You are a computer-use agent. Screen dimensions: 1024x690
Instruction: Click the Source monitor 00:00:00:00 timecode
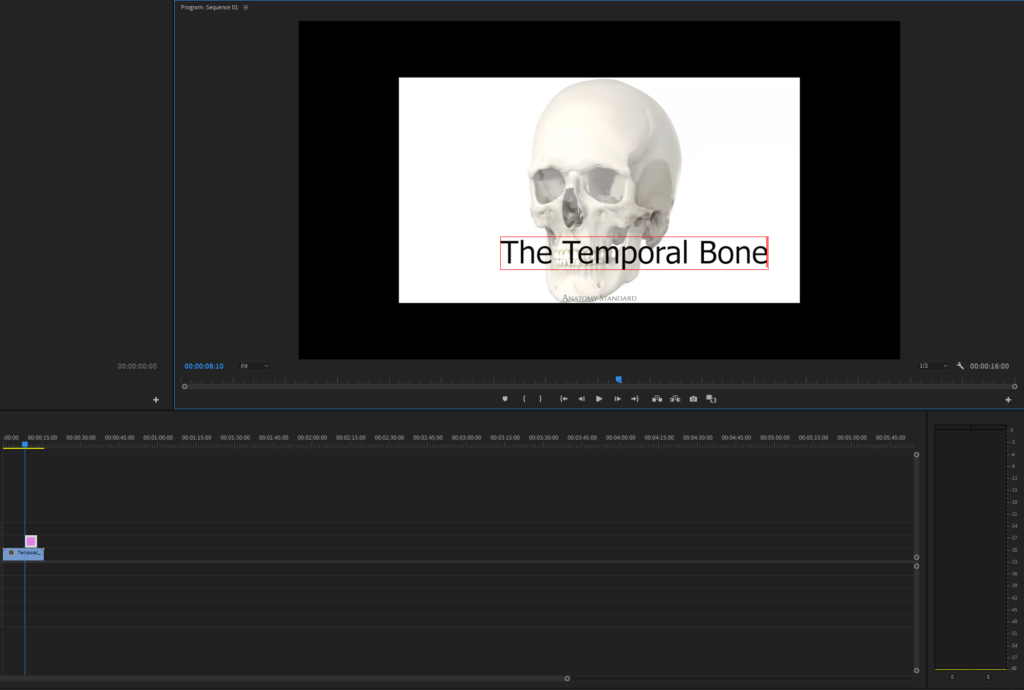(137, 366)
